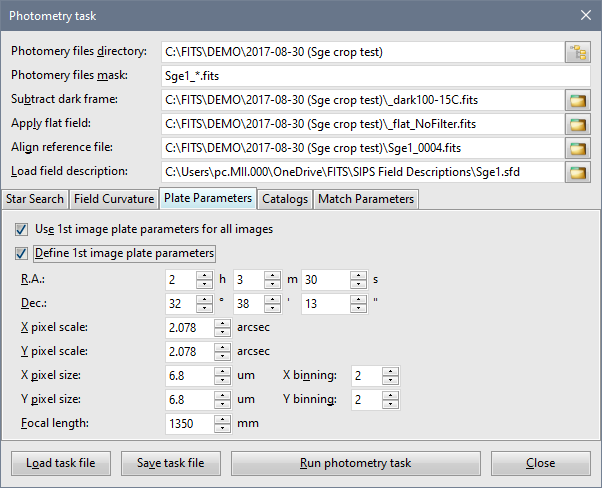This screenshot has height=488, width=602.
Task: Decrease Y pixel size with down arrow
Action: coord(222,404)
